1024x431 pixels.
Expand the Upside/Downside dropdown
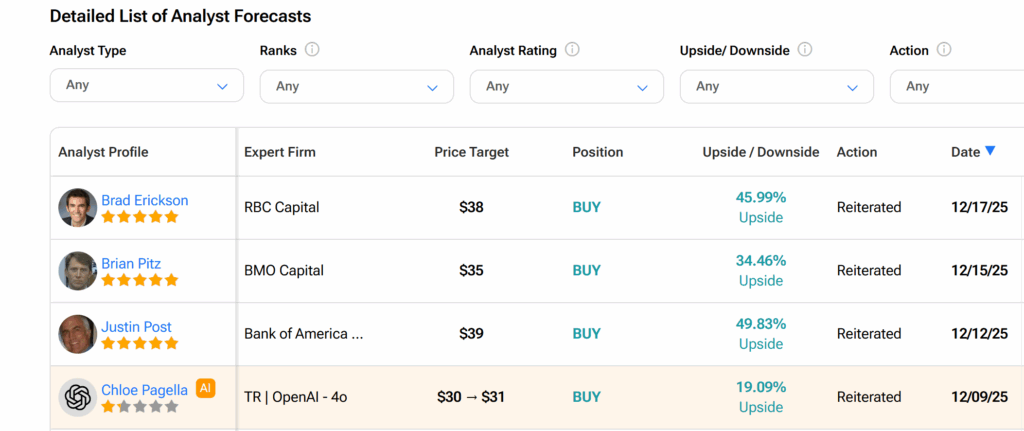(777, 86)
